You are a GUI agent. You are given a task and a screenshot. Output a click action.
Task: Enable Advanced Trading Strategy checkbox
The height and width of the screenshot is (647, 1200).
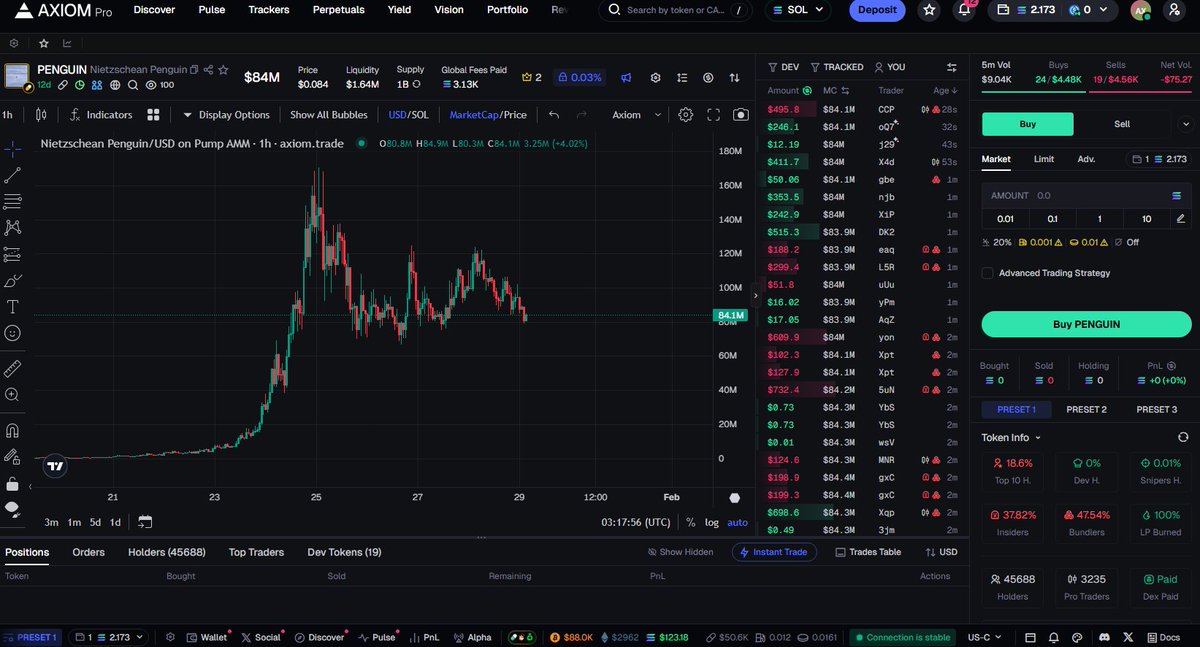point(988,273)
